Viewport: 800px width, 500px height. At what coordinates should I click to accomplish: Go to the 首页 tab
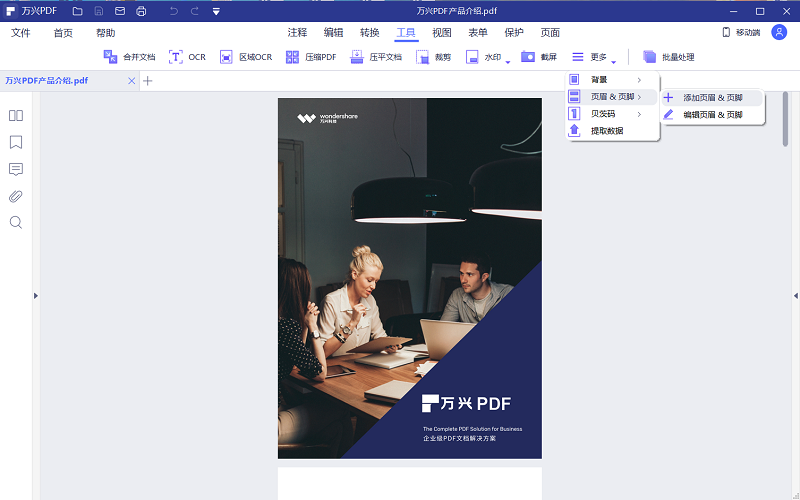[x=63, y=33]
